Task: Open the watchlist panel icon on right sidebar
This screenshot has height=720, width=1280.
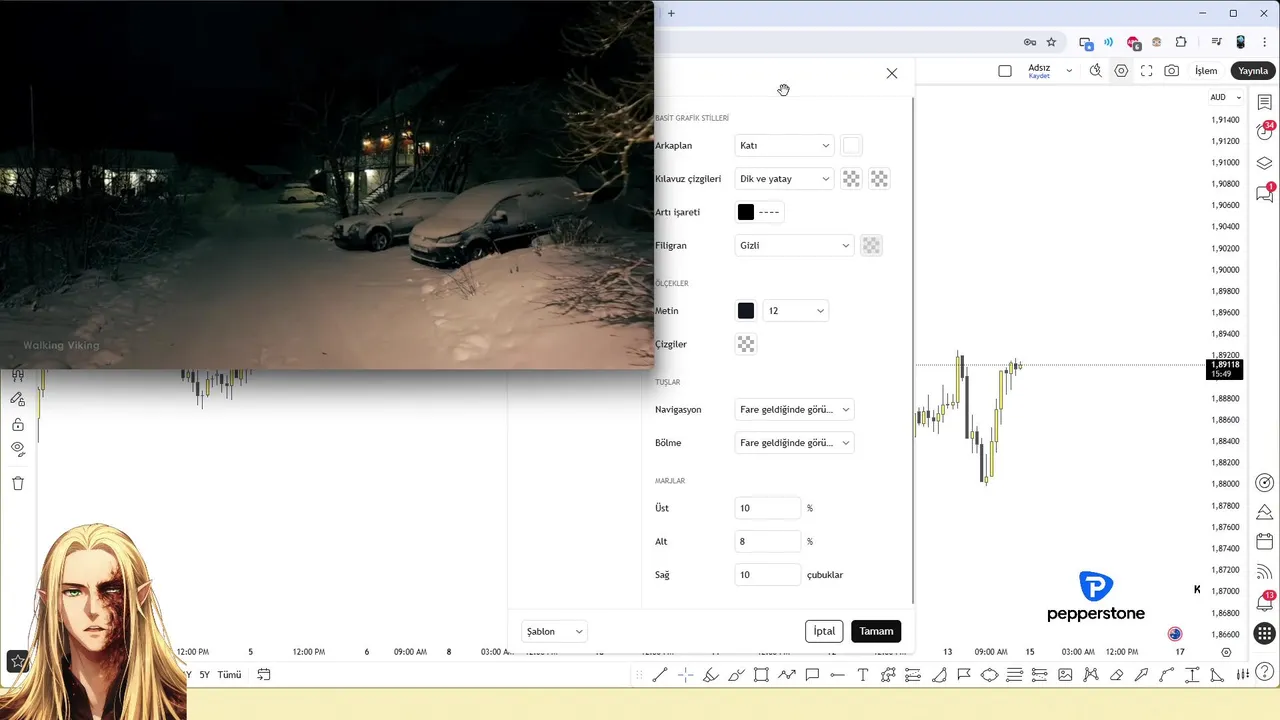Action: pos(1264,103)
